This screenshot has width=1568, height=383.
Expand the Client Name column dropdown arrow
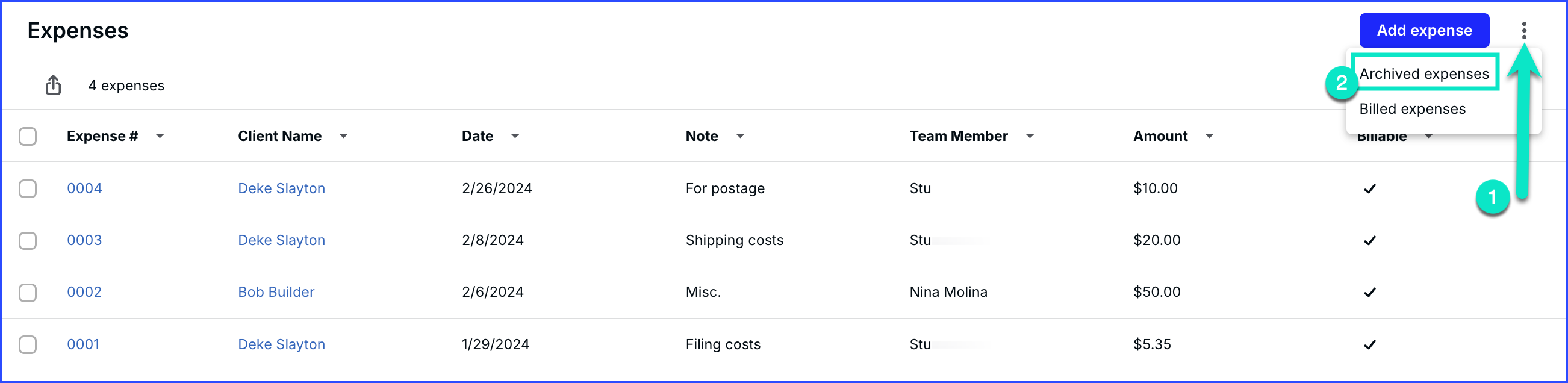[343, 136]
